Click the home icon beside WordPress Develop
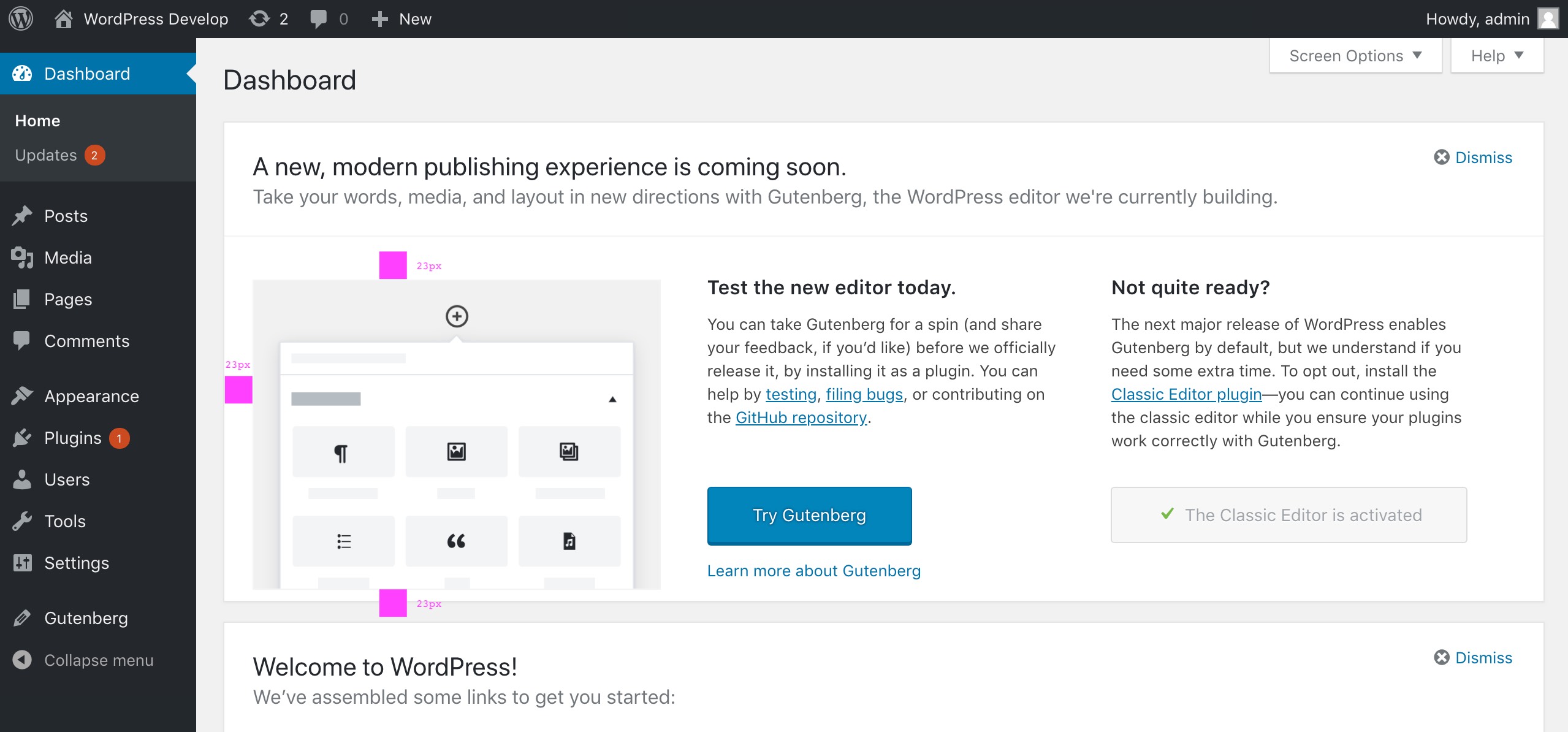 click(x=63, y=19)
